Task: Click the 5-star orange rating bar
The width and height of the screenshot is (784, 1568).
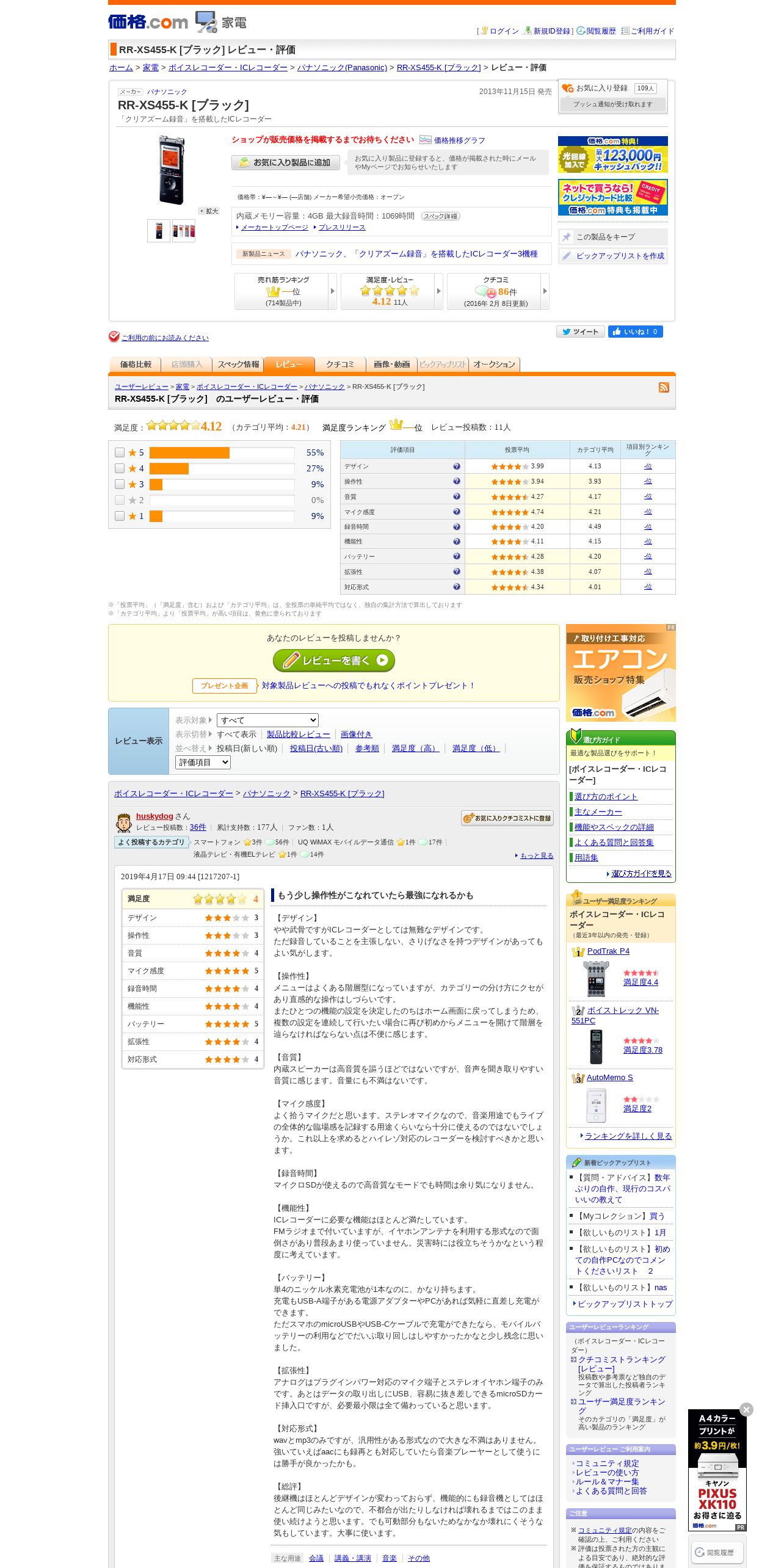Action: click(x=189, y=452)
